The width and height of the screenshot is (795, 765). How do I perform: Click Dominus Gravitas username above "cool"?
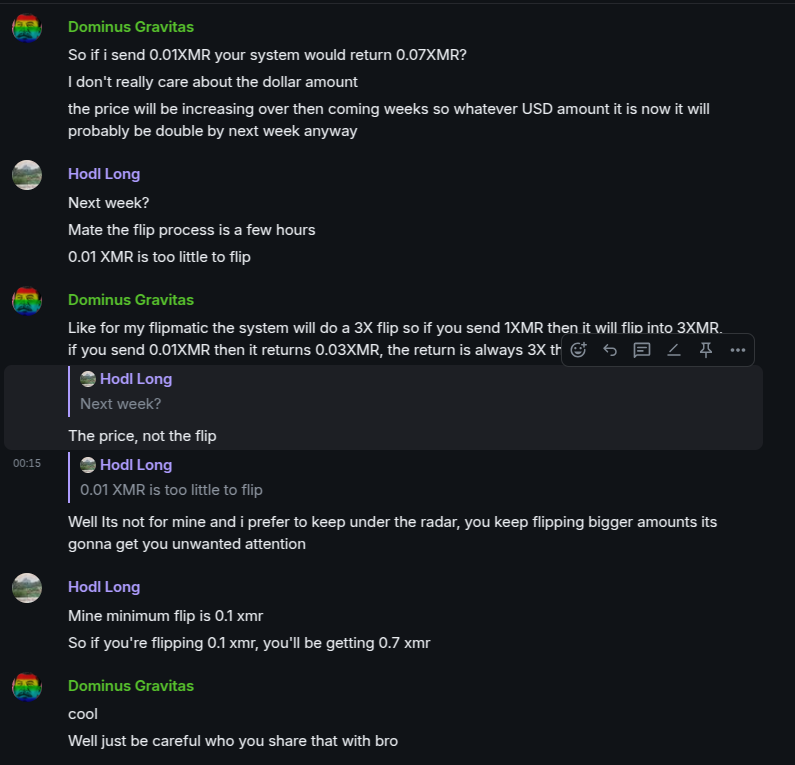click(131, 686)
